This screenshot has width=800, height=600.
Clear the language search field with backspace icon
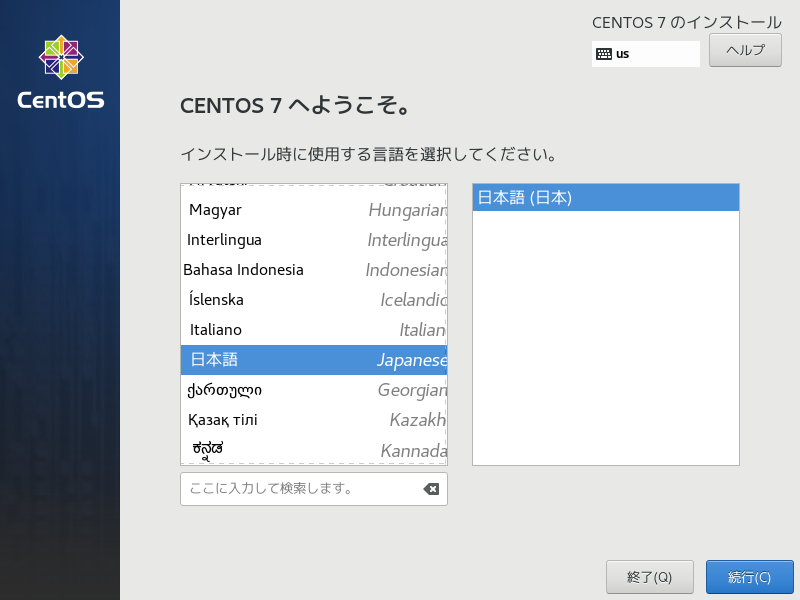(x=431, y=489)
